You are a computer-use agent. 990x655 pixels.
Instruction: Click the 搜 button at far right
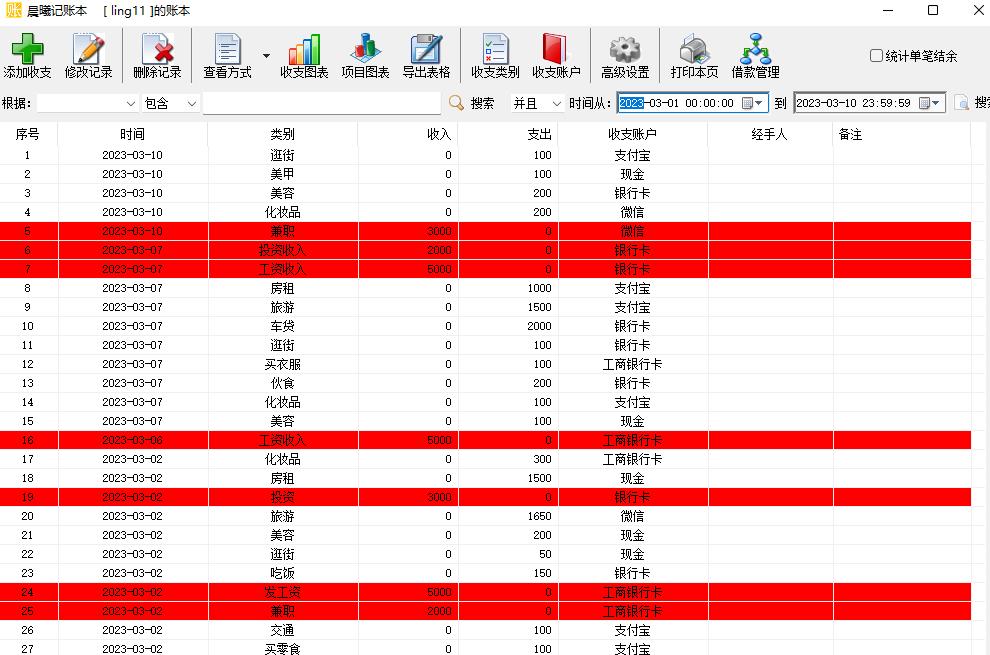(x=975, y=102)
